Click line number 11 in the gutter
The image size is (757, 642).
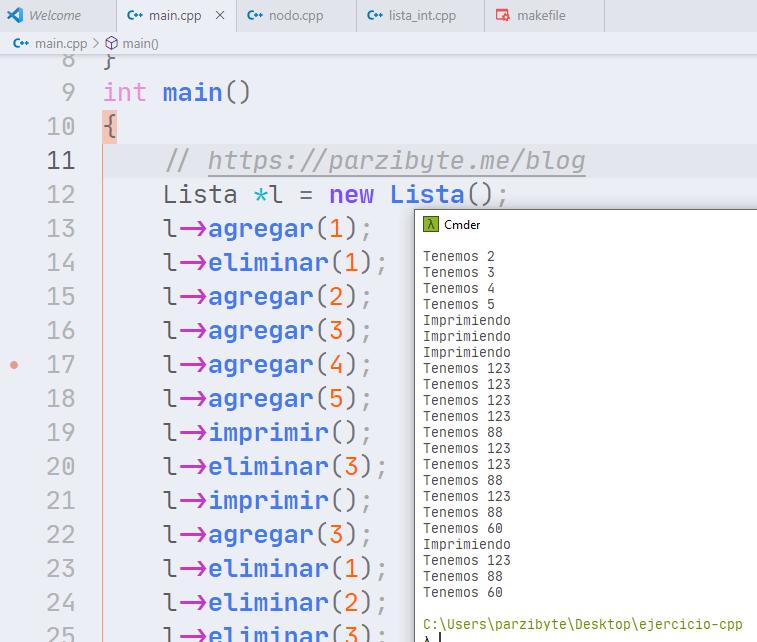pyautogui.click(x=61, y=161)
